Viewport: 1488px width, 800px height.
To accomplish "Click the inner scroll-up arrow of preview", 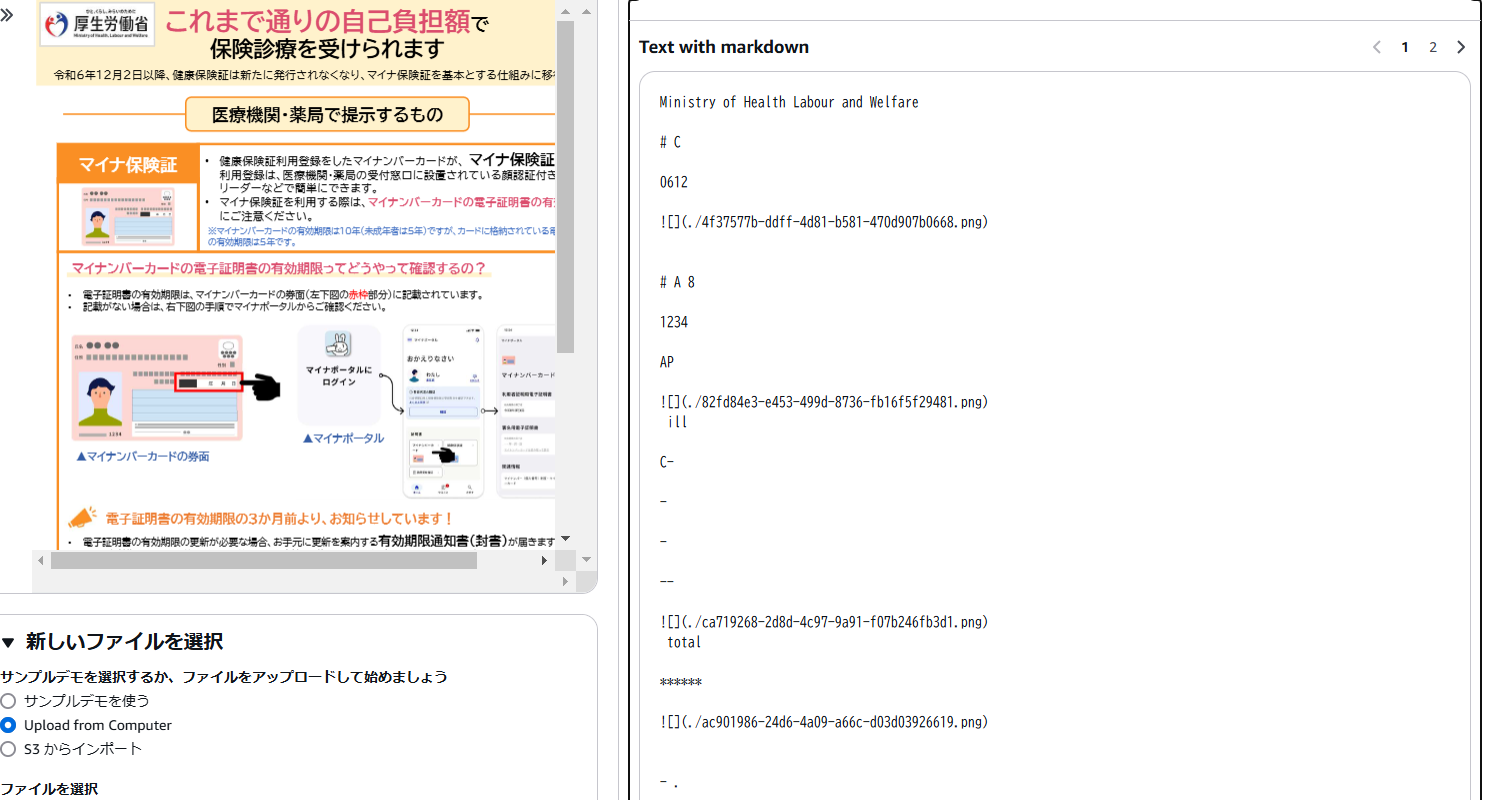I will (565, 10).
